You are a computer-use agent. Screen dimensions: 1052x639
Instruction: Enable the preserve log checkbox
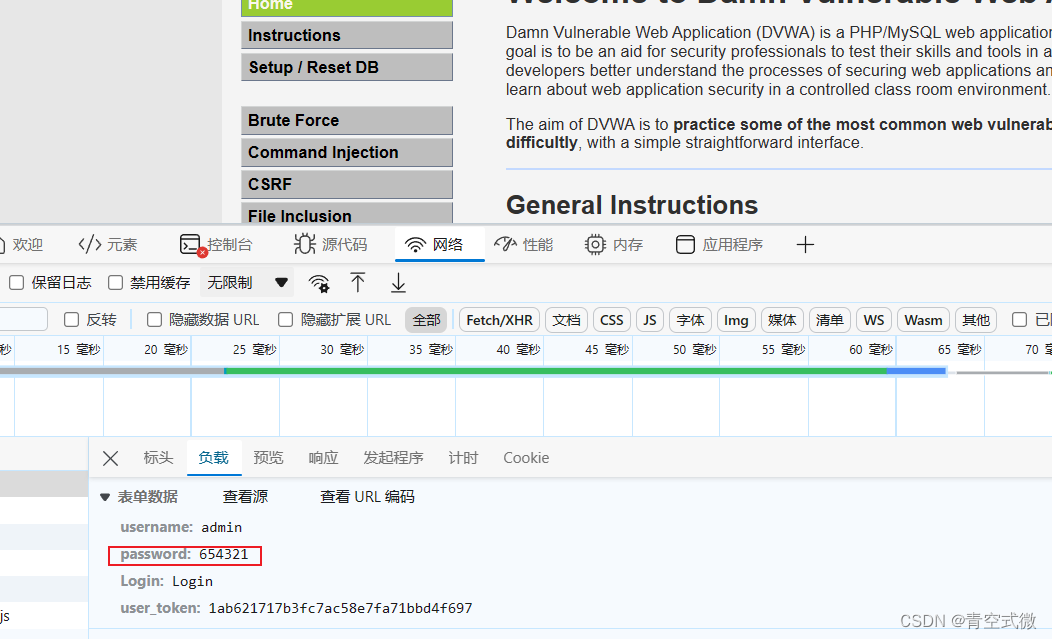point(17,283)
